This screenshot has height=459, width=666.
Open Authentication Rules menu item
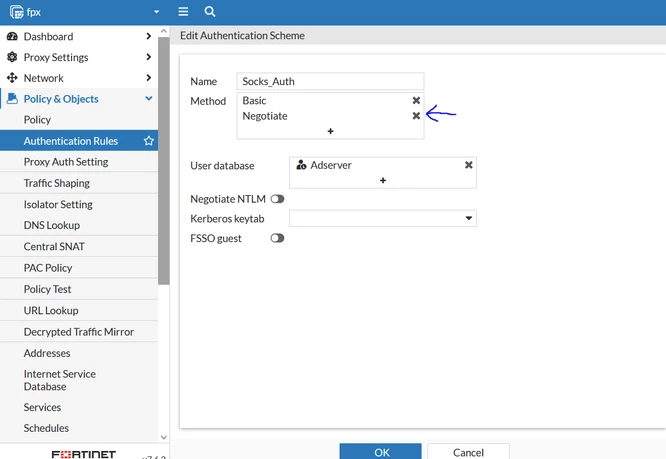pos(79,141)
